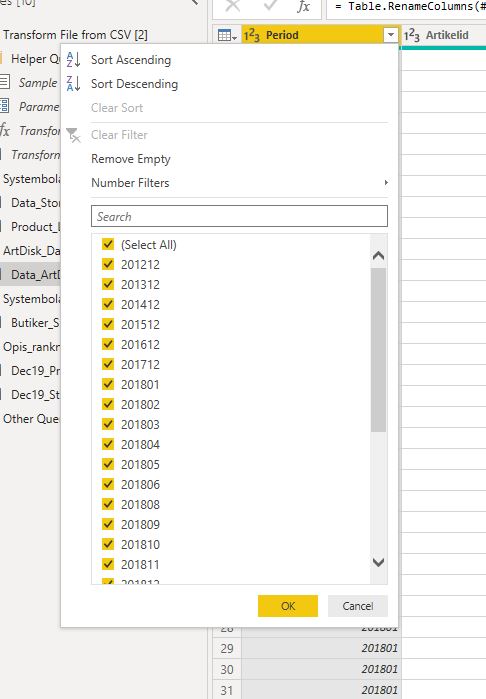486x699 pixels.
Task: Uncheck value 201803
Action: tap(108, 424)
